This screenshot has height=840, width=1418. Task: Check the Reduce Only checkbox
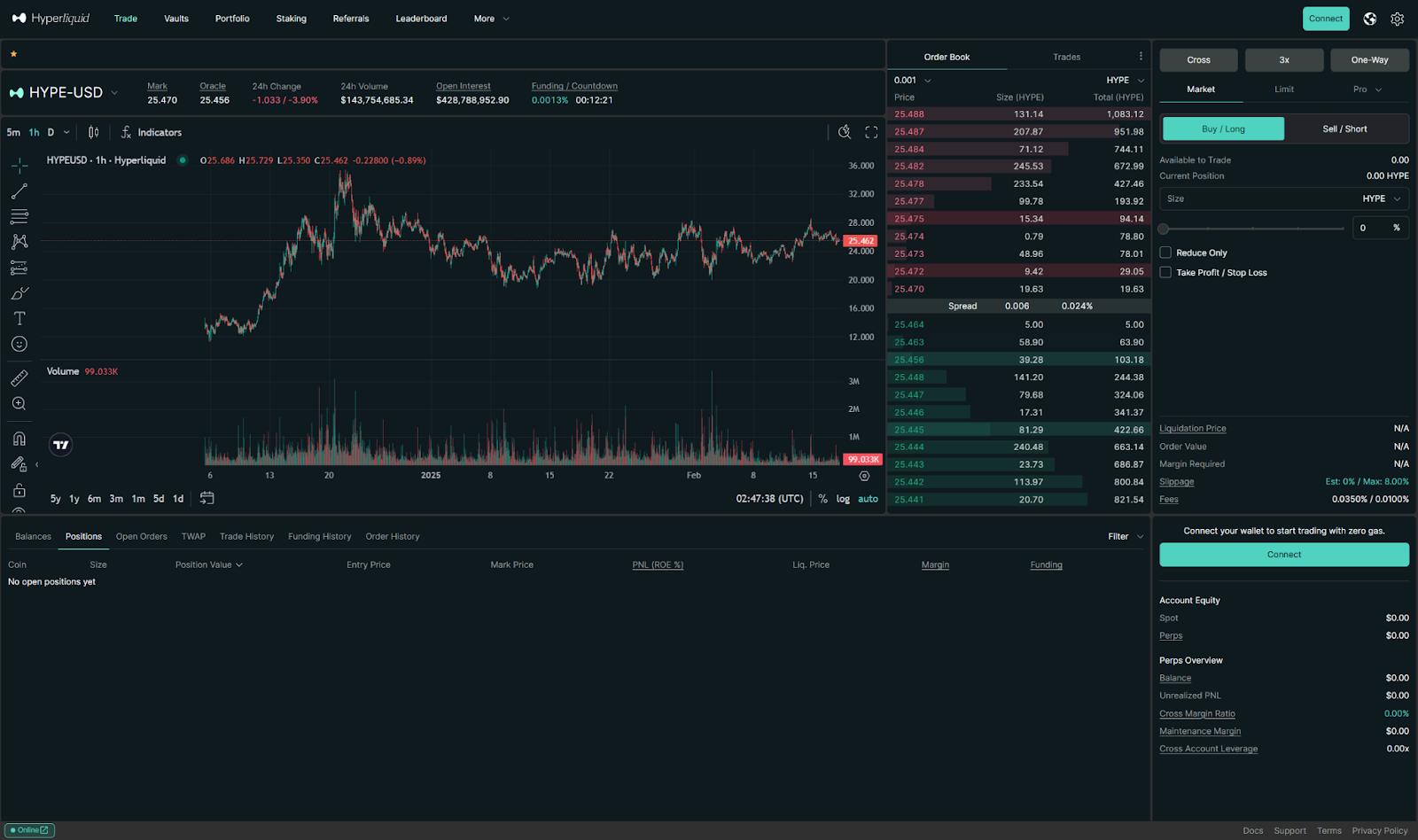[x=1165, y=253]
